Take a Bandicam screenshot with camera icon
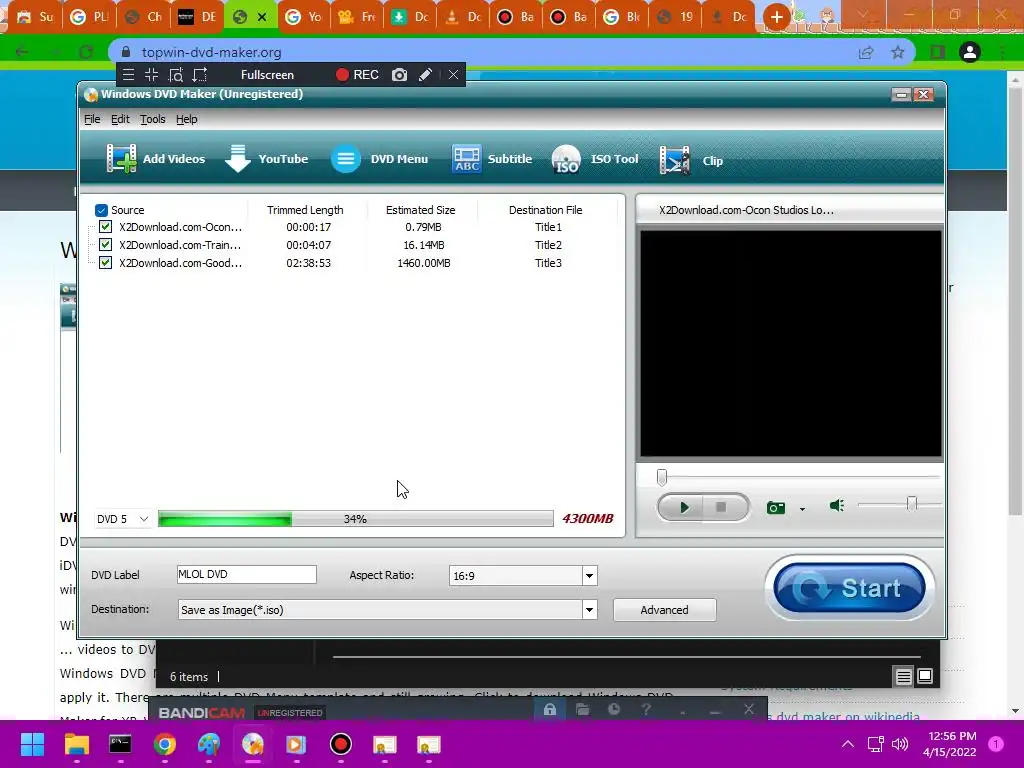1024x768 pixels. point(400,74)
